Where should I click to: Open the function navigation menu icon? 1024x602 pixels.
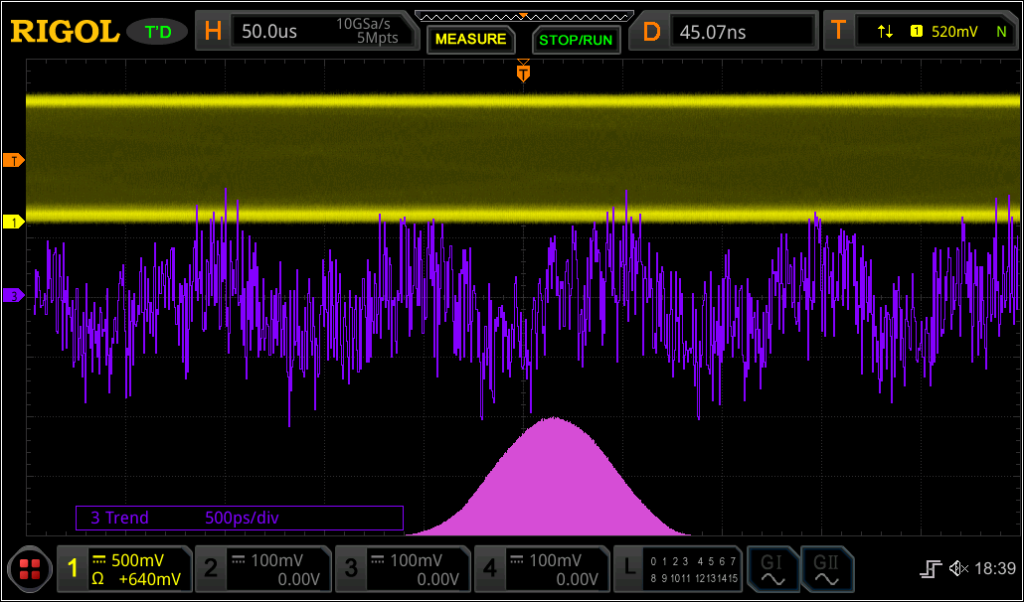coord(28,569)
